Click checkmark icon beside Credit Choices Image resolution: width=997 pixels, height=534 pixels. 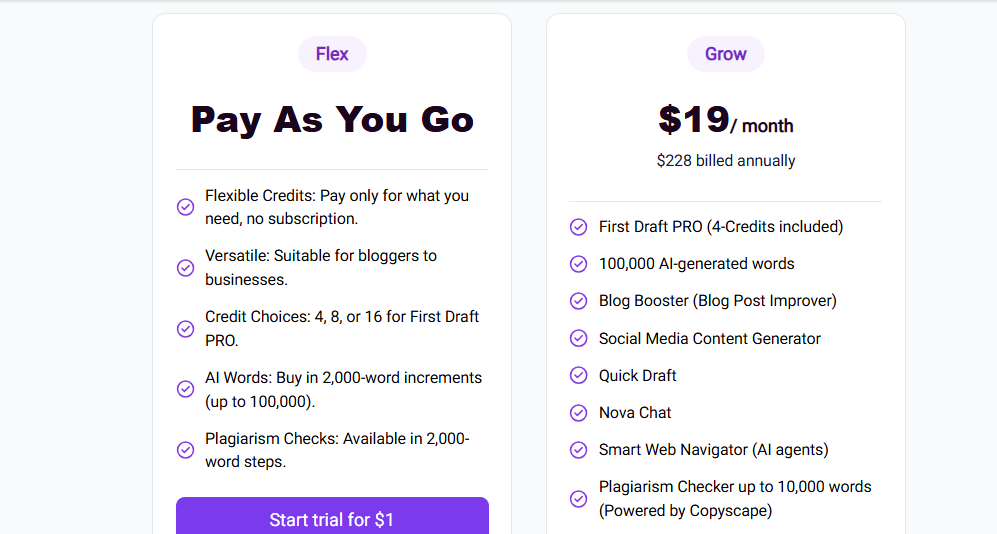pyautogui.click(x=185, y=329)
